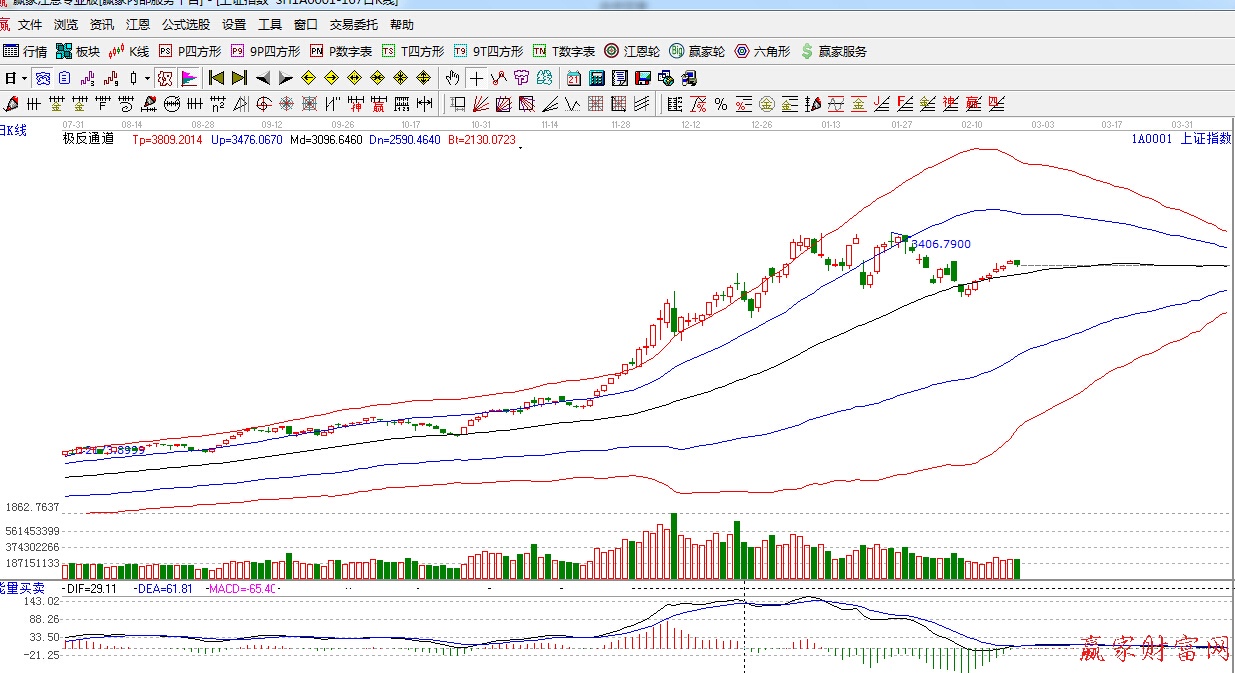Open the 江恩 menu
The height and width of the screenshot is (673, 1235).
click(x=138, y=25)
